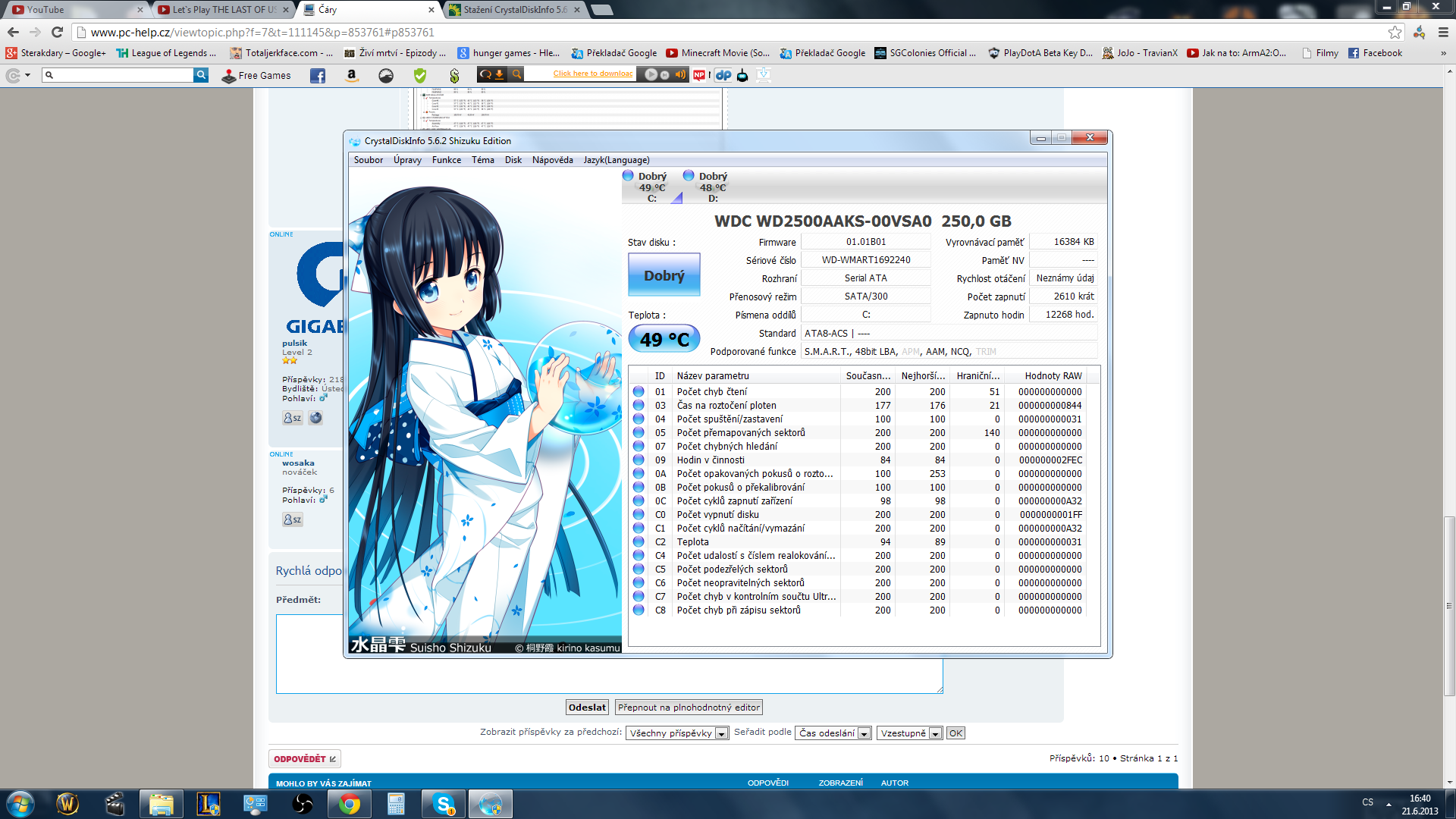Open wosaka's user profile link
The height and width of the screenshot is (819, 1456).
pos(298,463)
